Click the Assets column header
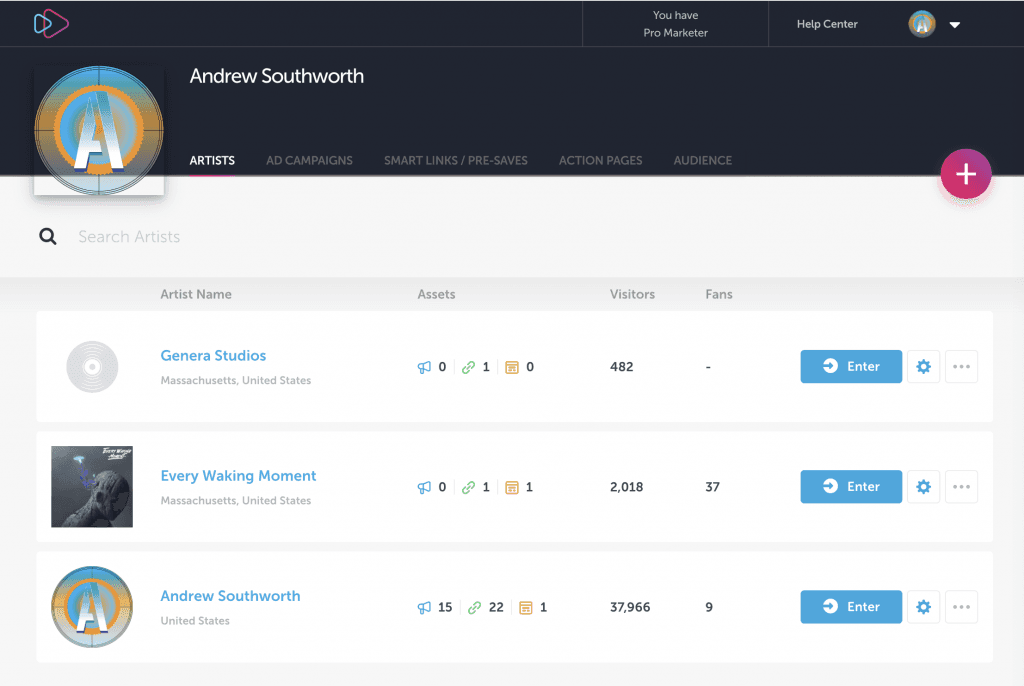 [x=436, y=294]
